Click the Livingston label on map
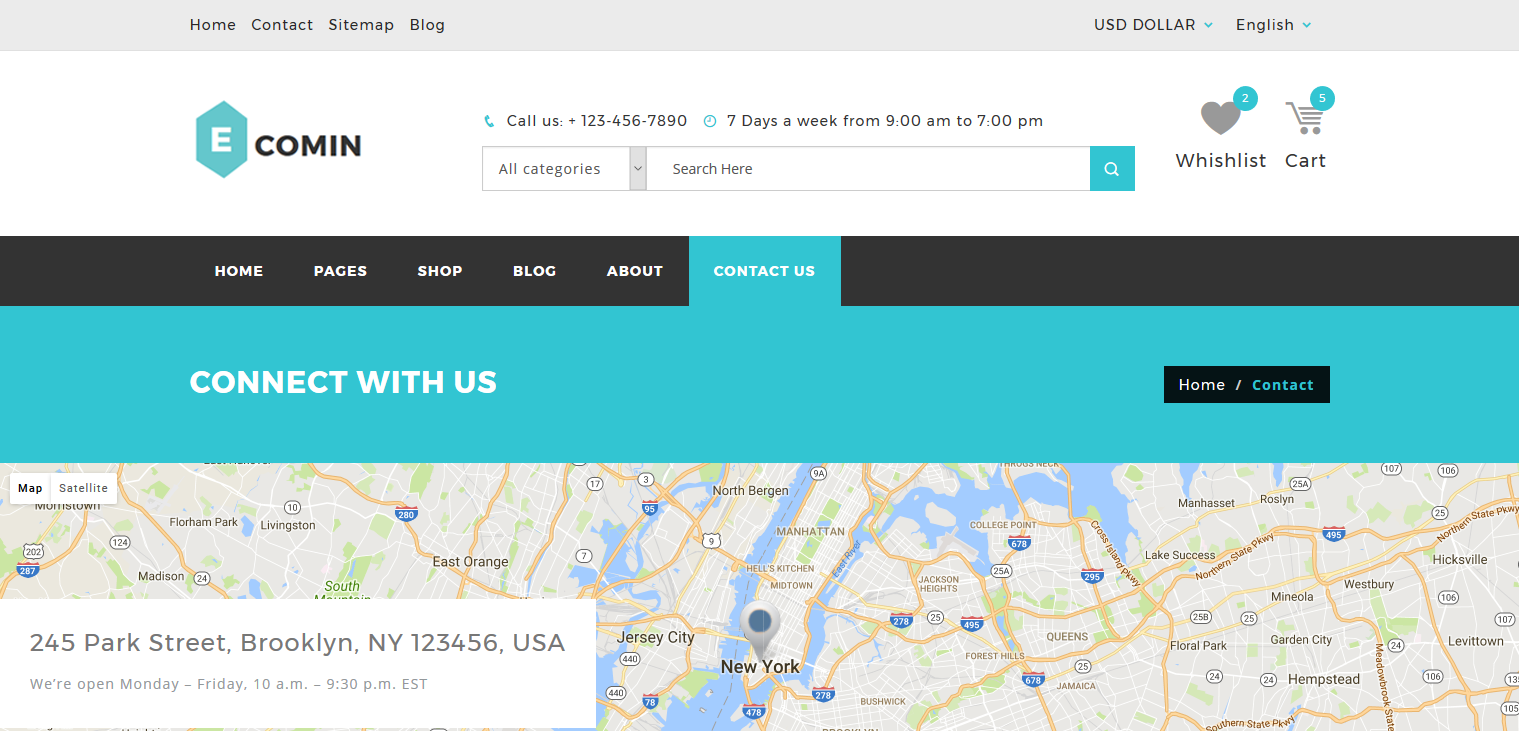The height and width of the screenshot is (731, 1519). point(288,525)
